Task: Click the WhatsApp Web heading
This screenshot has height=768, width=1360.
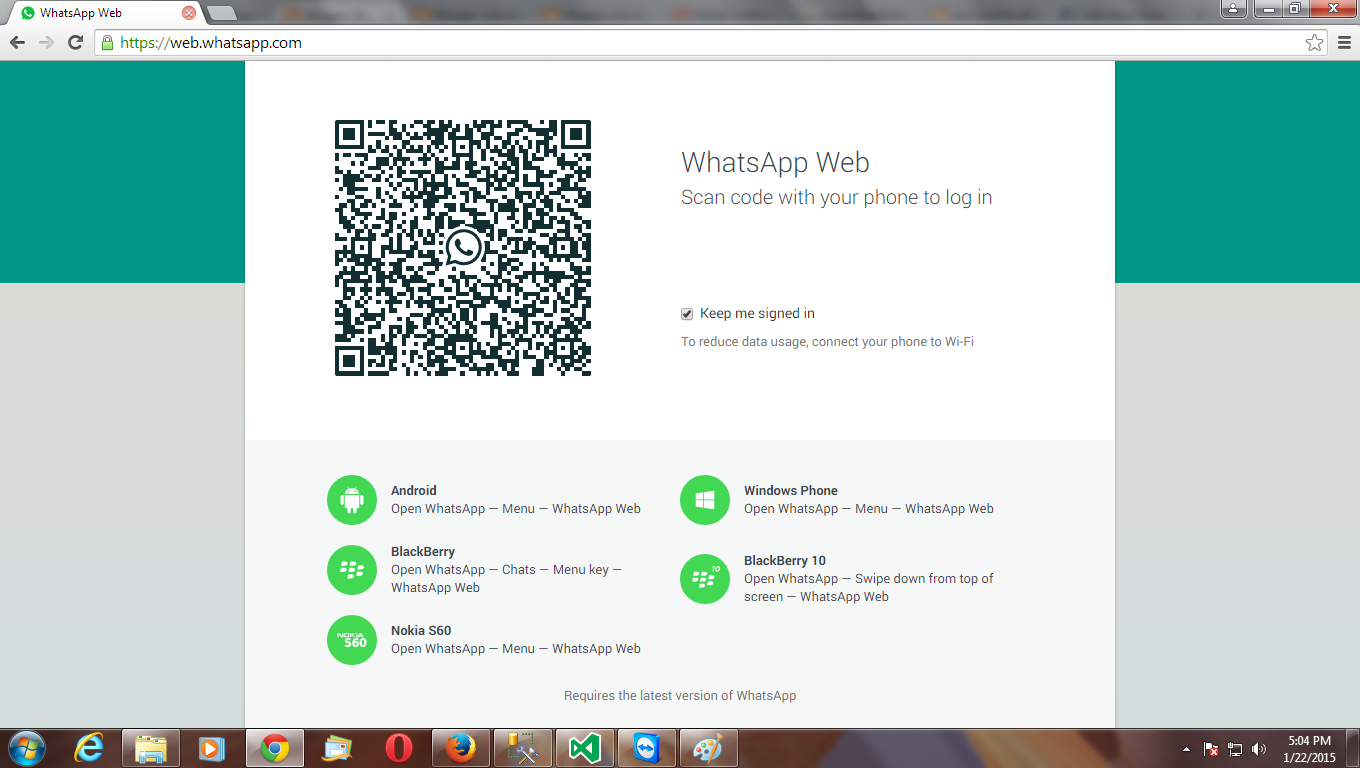Action: coord(775,162)
